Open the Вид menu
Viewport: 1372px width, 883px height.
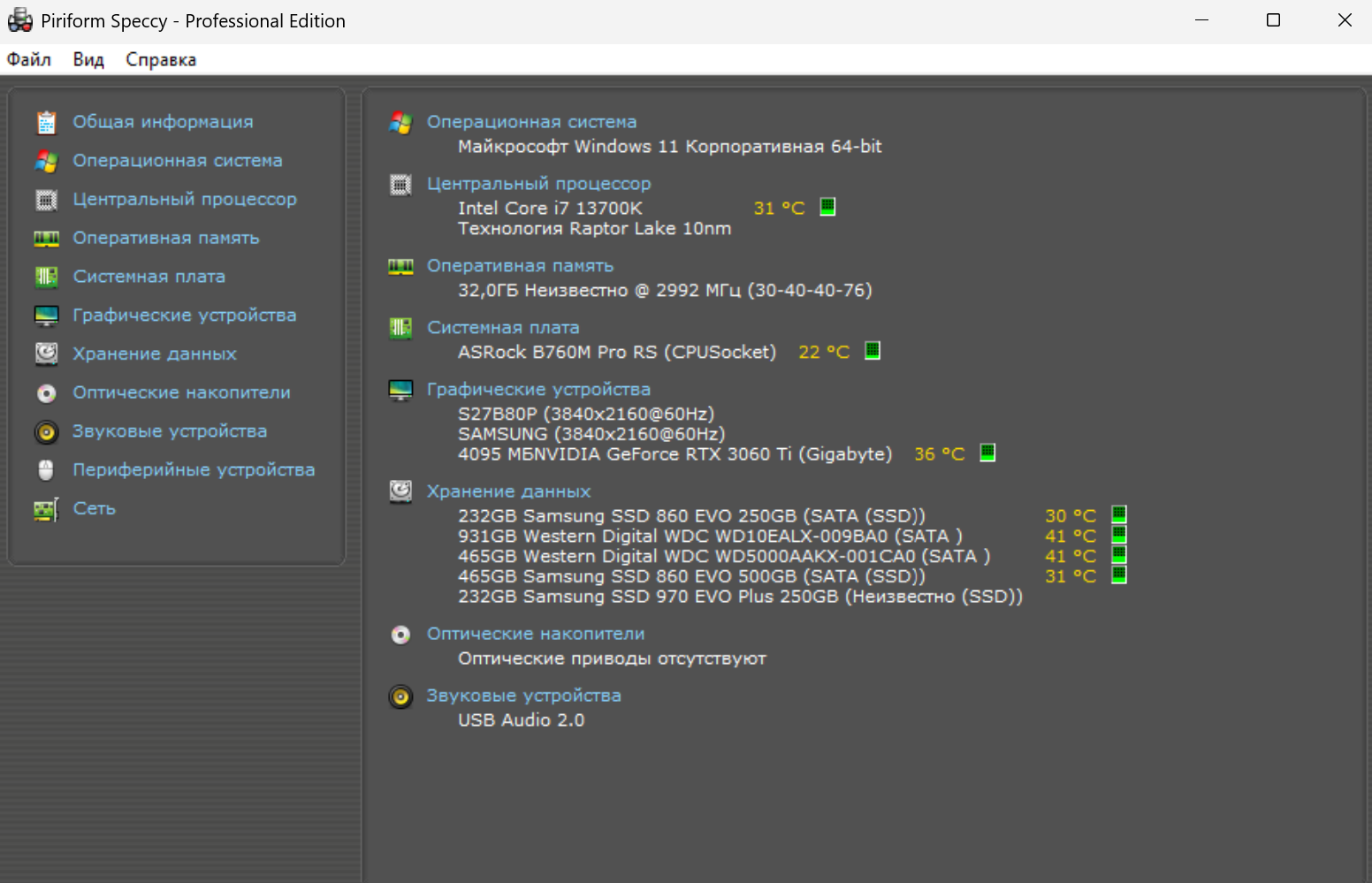coord(88,59)
